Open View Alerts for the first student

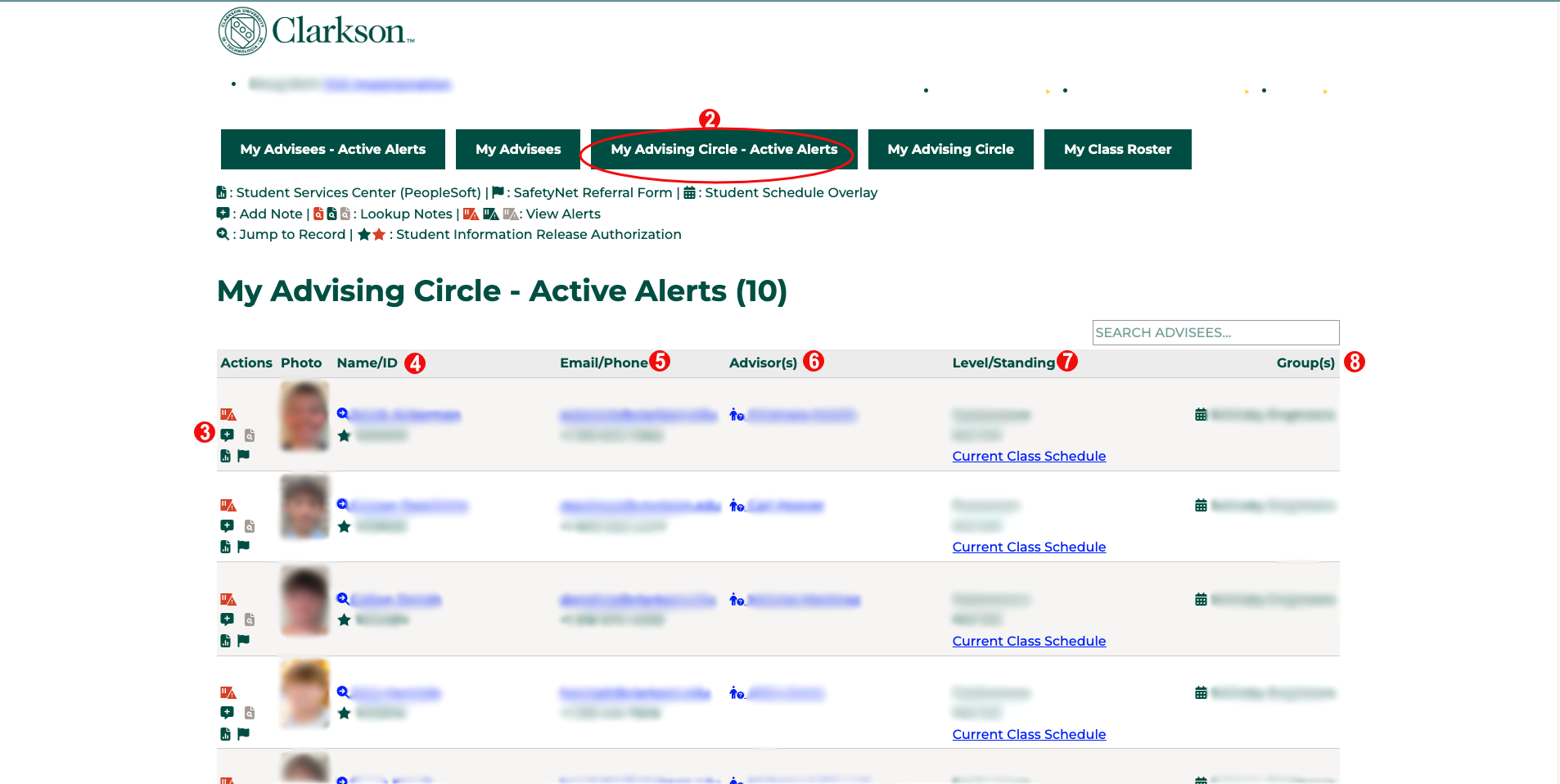click(x=228, y=414)
